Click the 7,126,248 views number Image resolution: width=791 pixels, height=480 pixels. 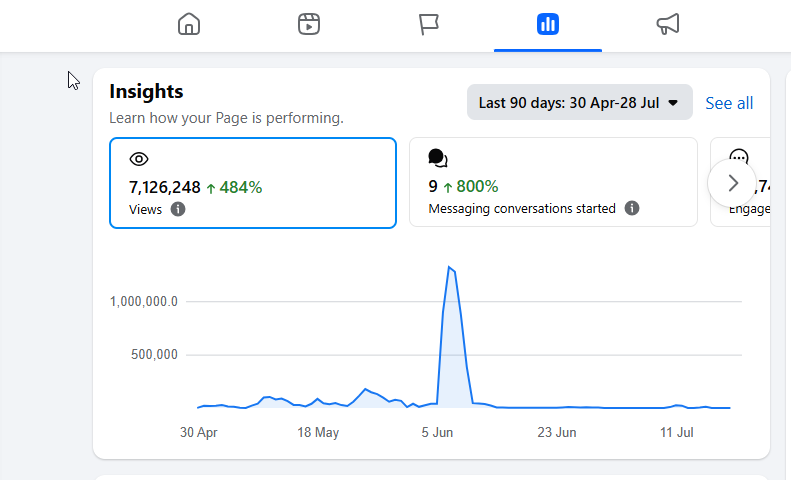click(x=165, y=188)
